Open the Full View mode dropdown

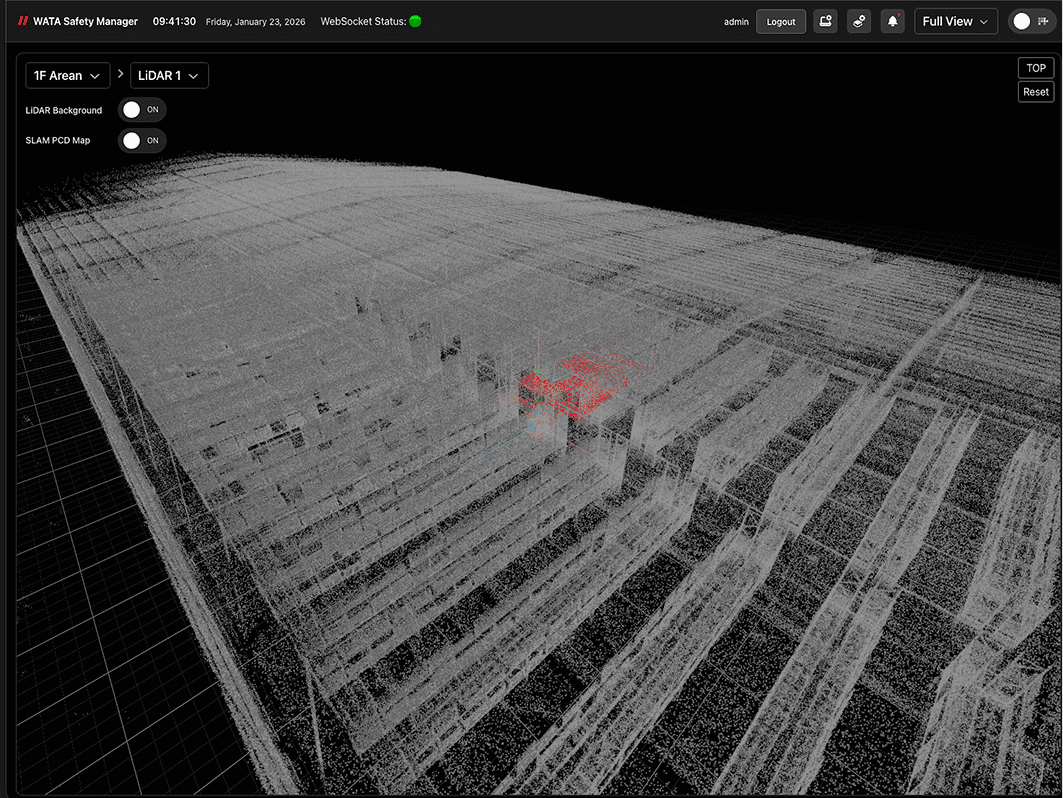point(956,22)
